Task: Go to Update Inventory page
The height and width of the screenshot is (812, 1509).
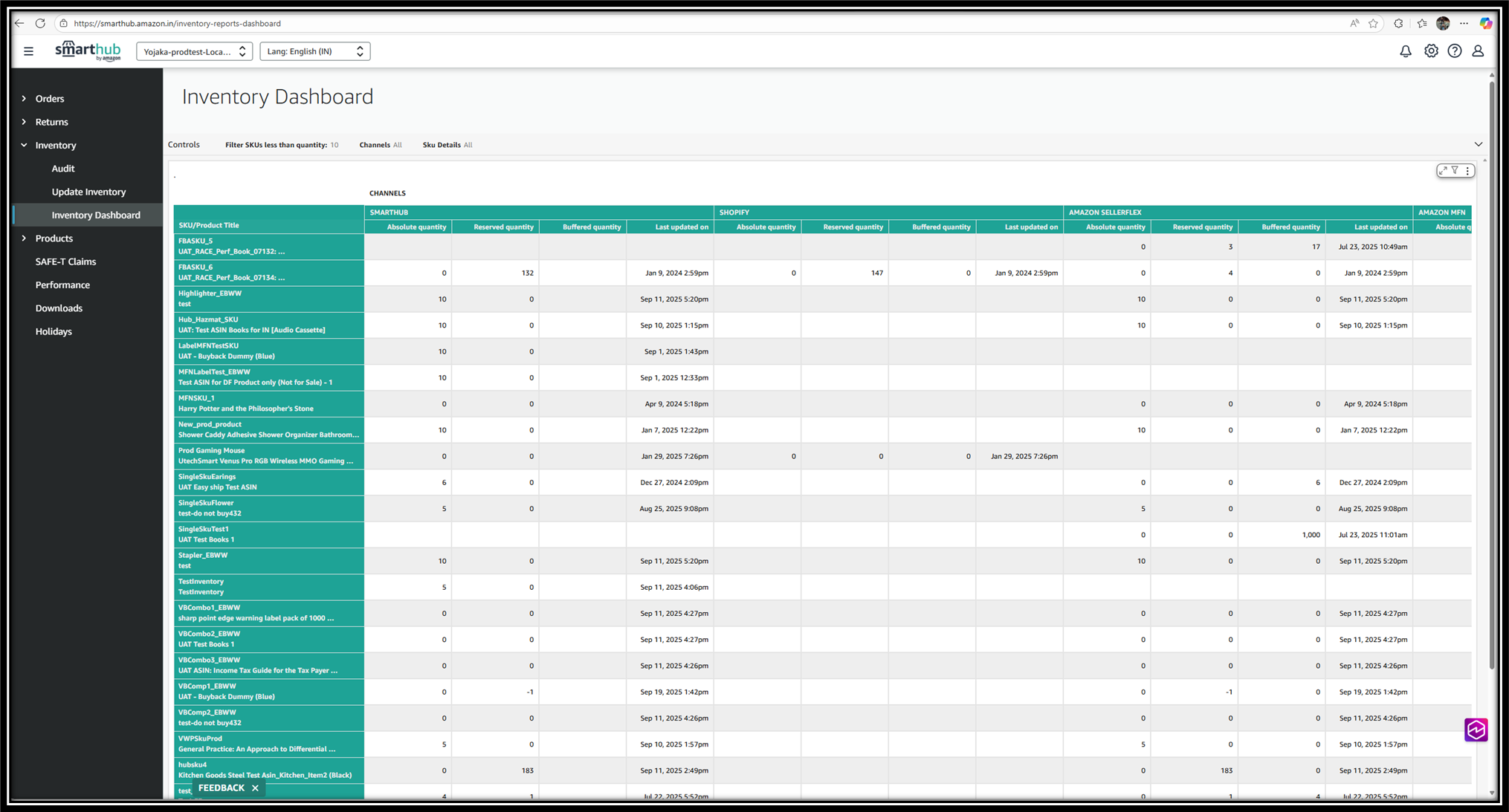Action: 88,192
